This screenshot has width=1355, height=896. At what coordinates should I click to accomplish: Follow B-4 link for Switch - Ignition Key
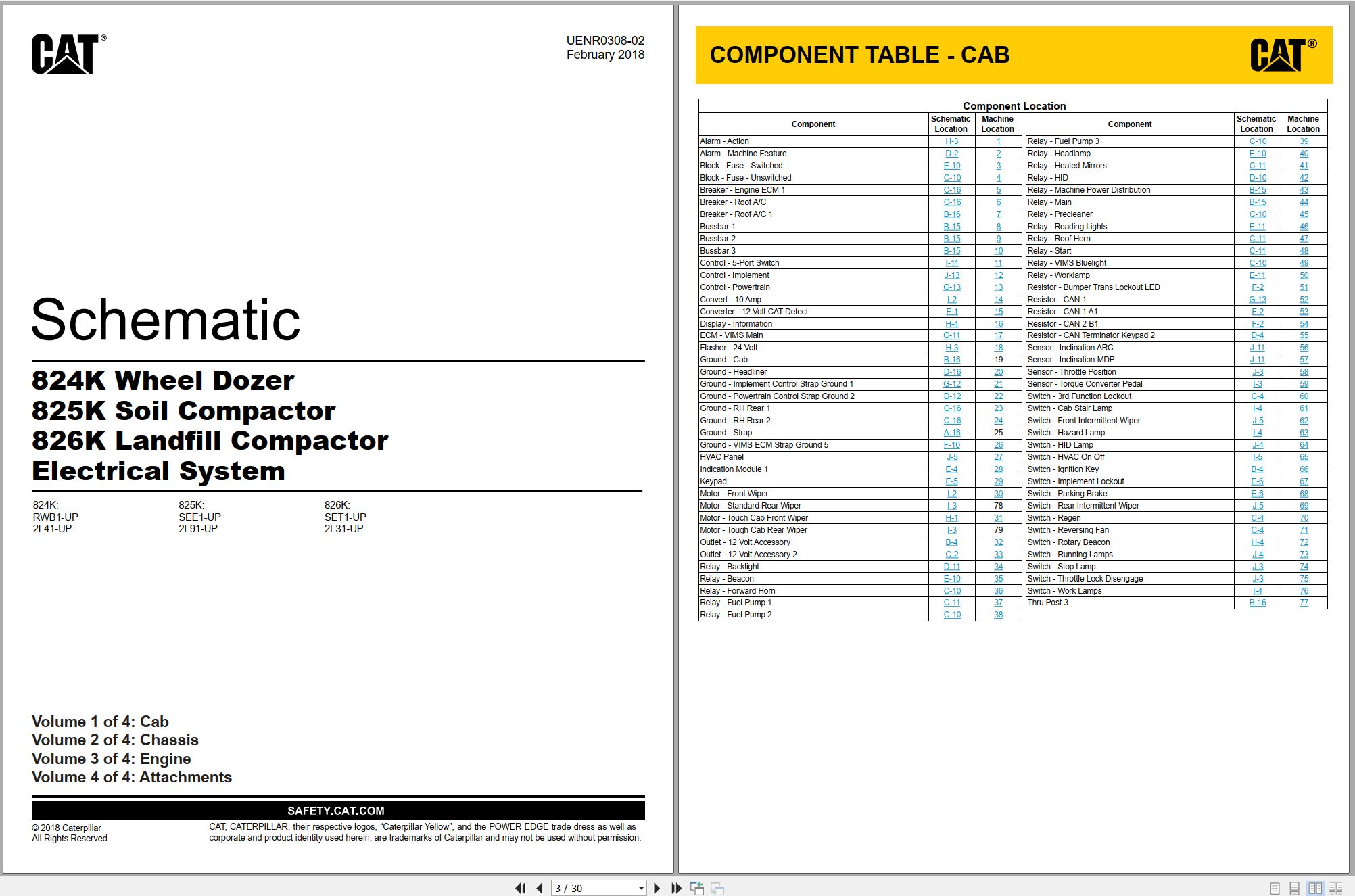[1257, 469]
